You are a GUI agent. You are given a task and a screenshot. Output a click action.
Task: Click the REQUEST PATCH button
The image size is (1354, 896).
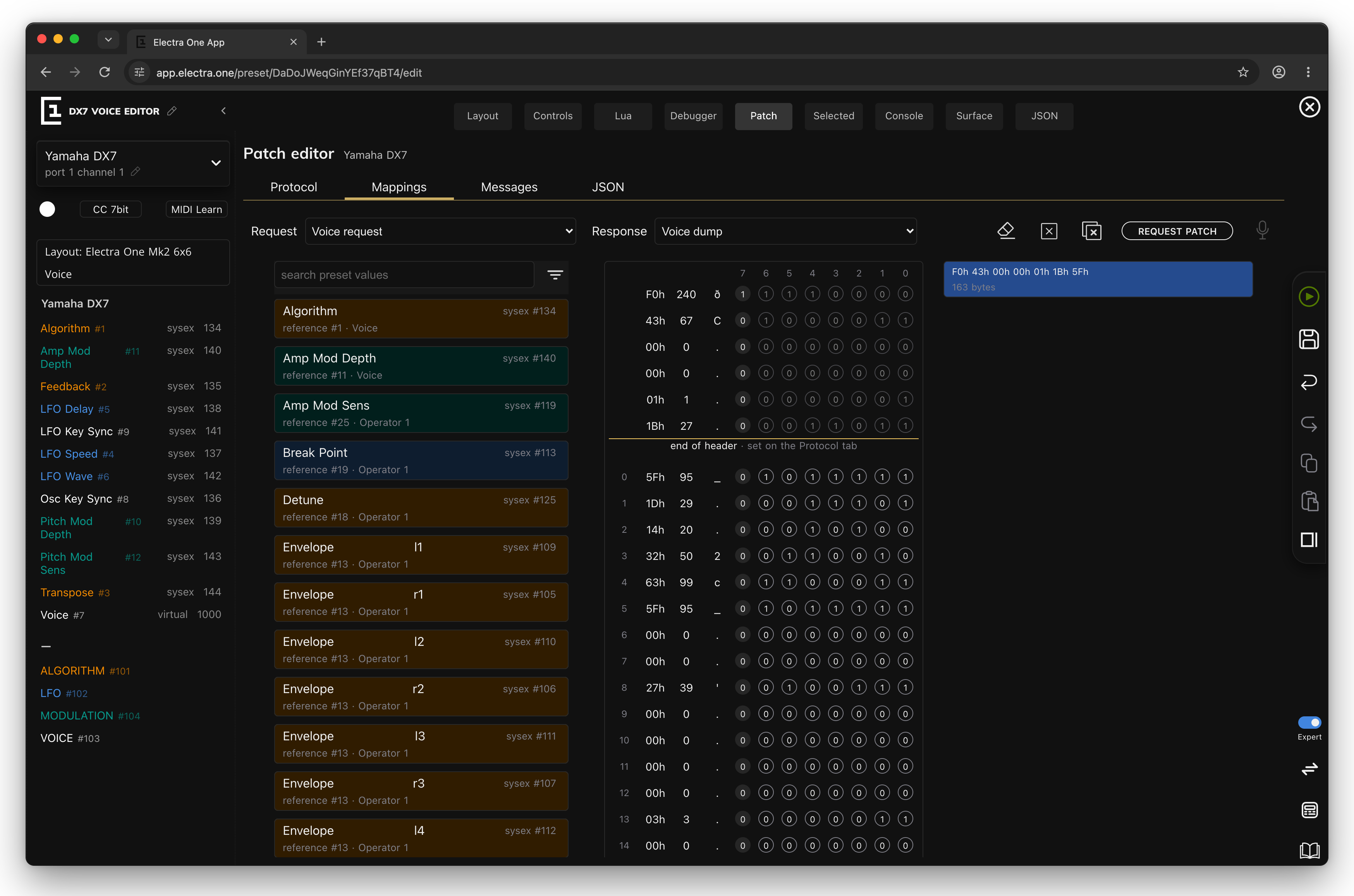coord(1177,231)
